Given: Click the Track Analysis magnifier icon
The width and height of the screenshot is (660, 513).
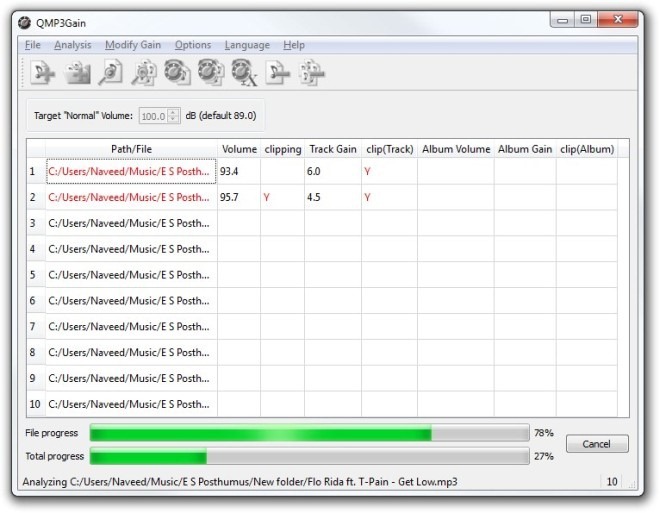Looking at the screenshot, I should [110, 73].
